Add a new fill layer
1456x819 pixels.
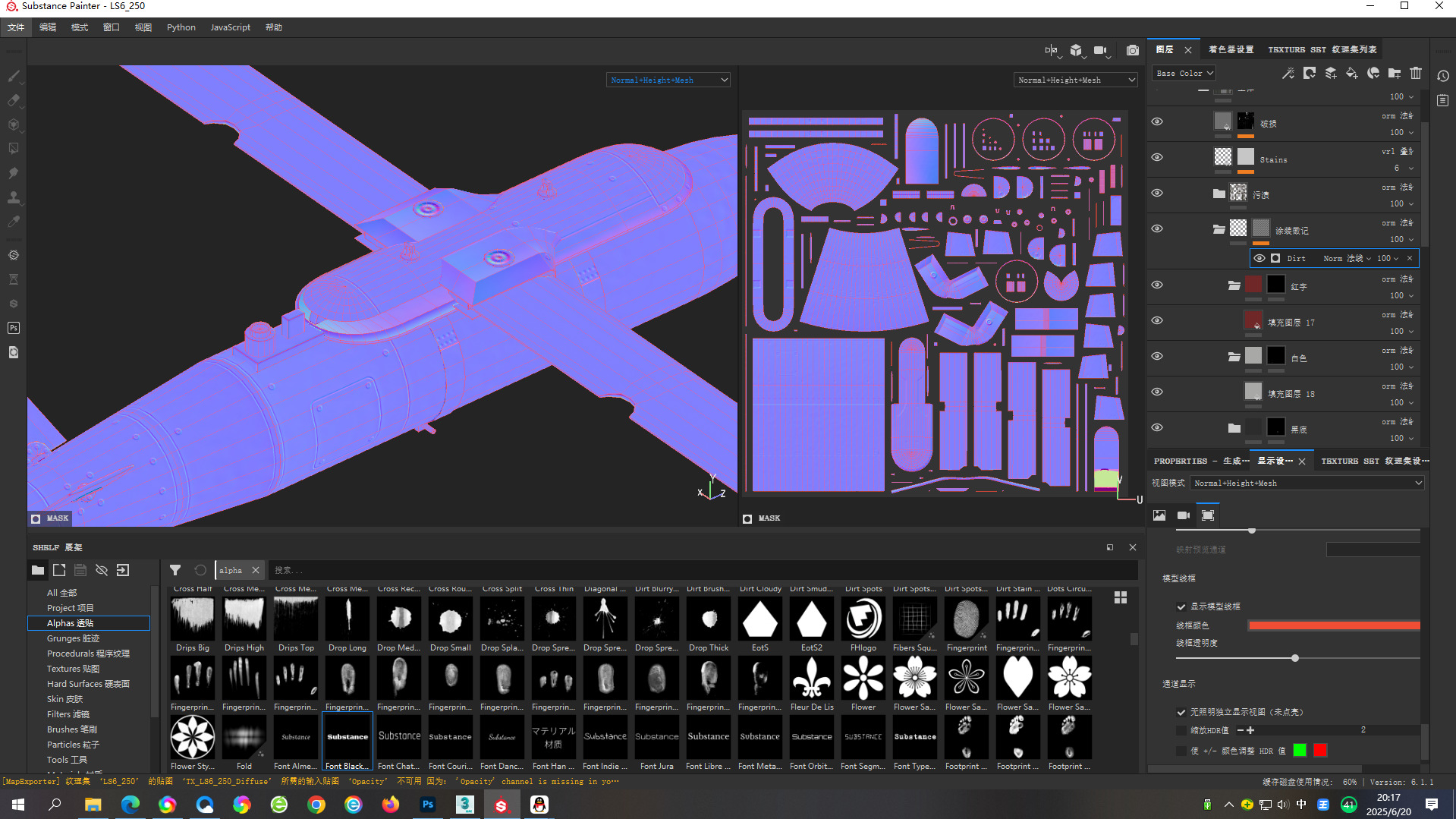point(1352,73)
